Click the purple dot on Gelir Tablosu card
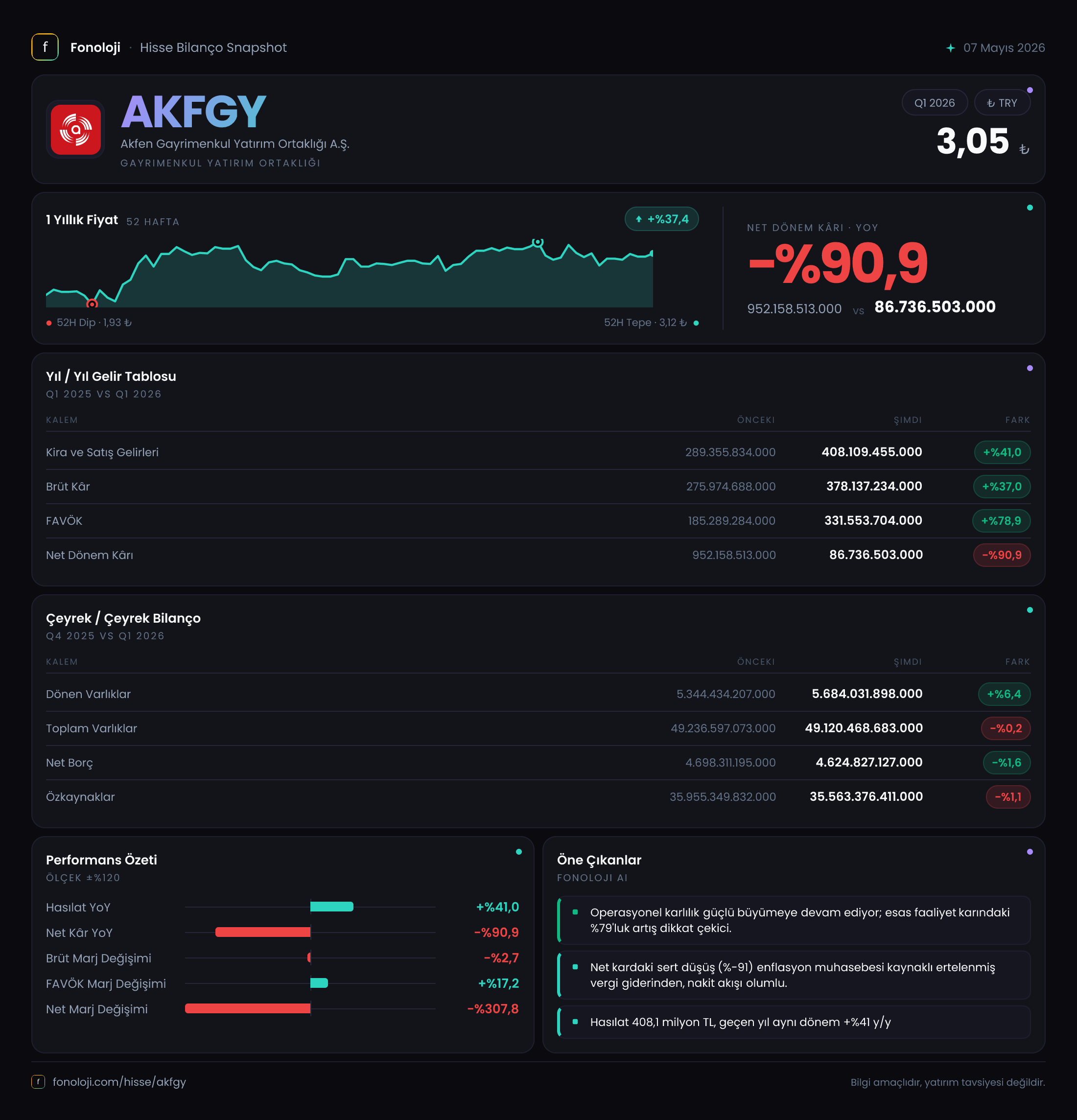The width and height of the screenshot is (1077, 1120). [1030, 368]
